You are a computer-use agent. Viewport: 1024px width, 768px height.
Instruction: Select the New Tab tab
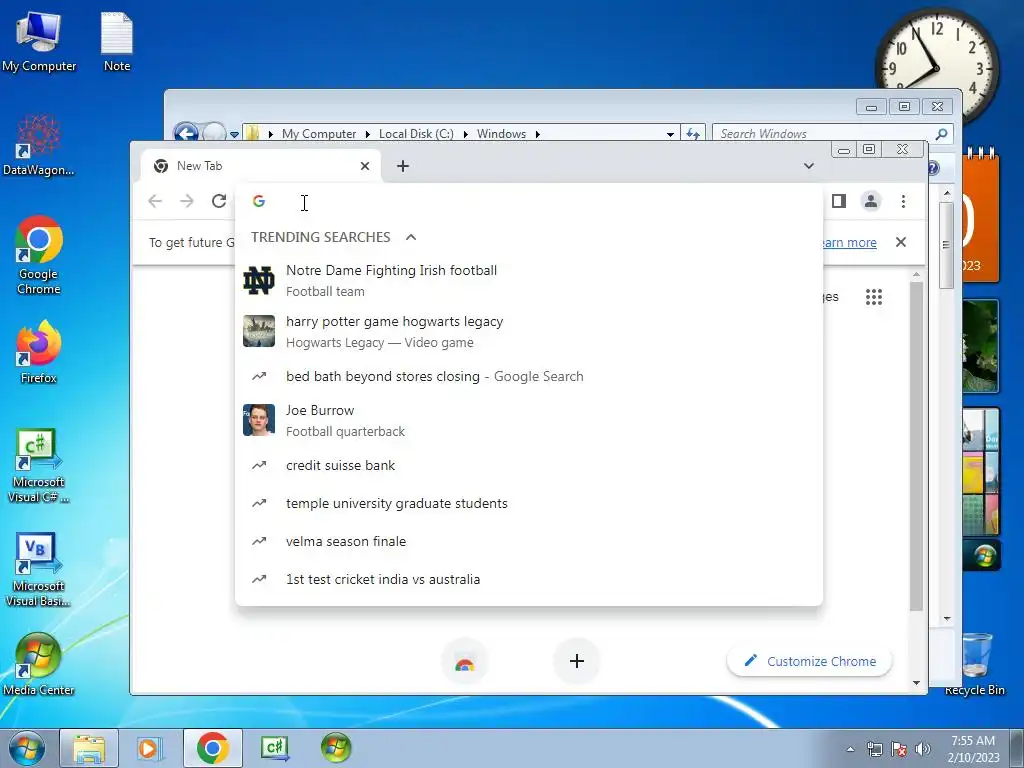260,166
